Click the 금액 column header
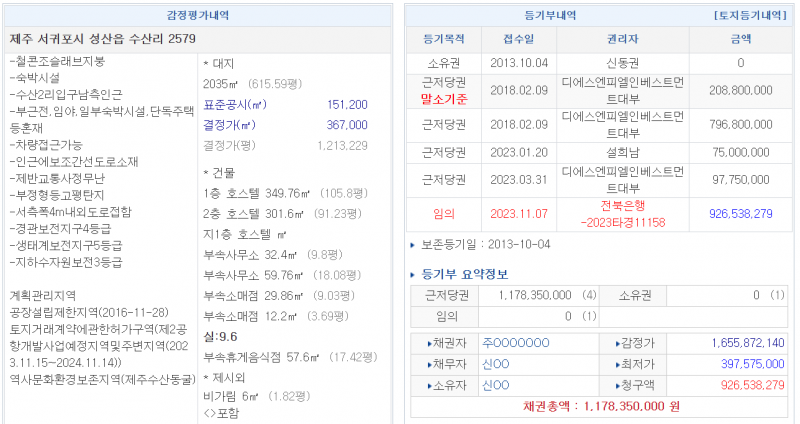Image resolution: width=800 pixels, height=424 pixels. point(740,39)
